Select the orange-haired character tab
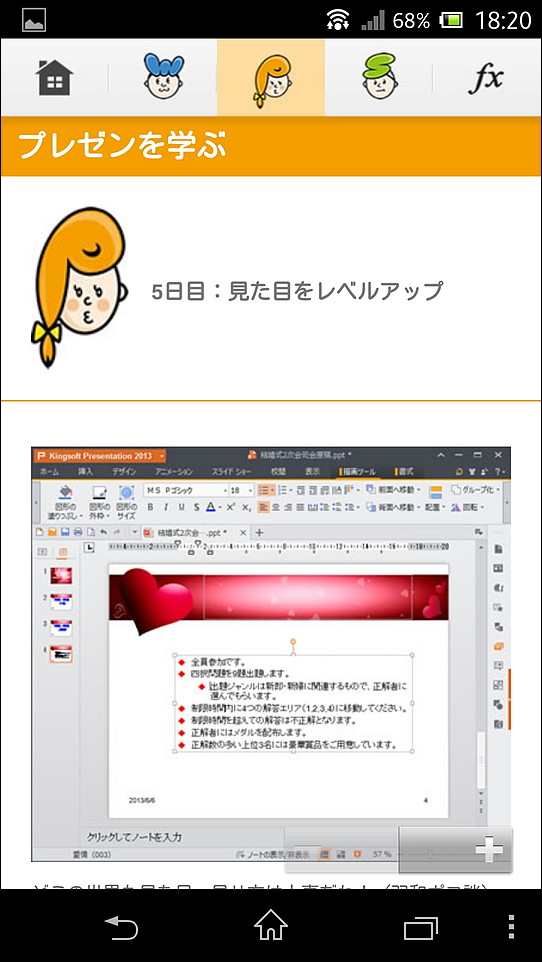Screen dimensions: 542x962 (271, 79)
